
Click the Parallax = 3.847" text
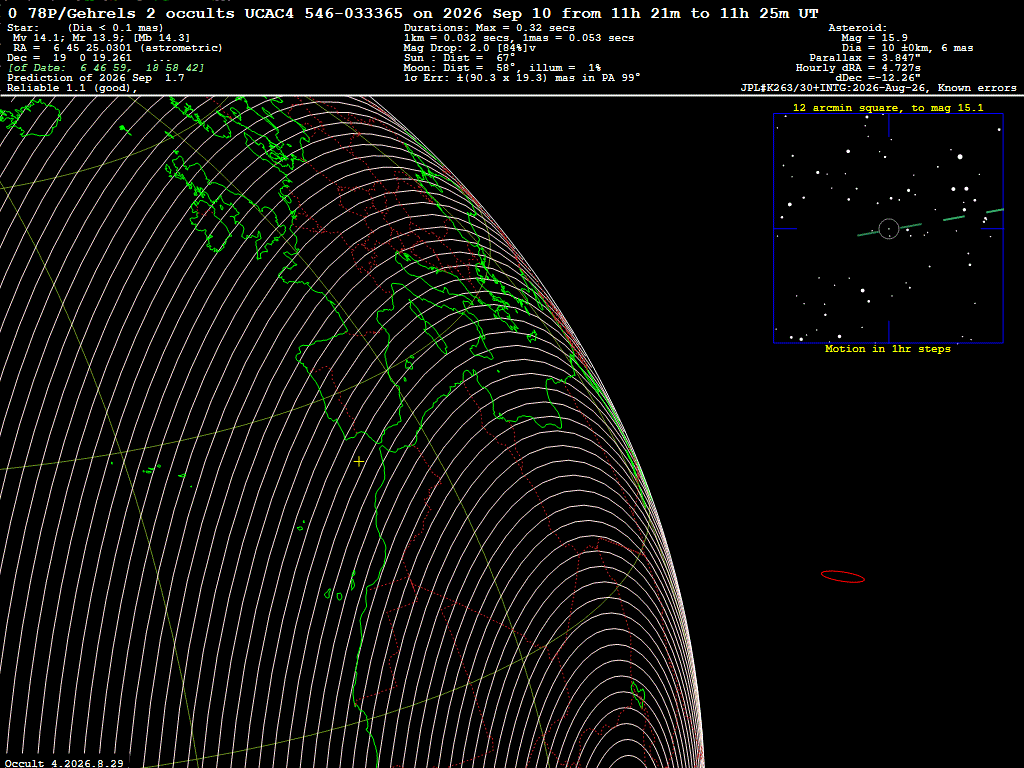tap(865, 58)
